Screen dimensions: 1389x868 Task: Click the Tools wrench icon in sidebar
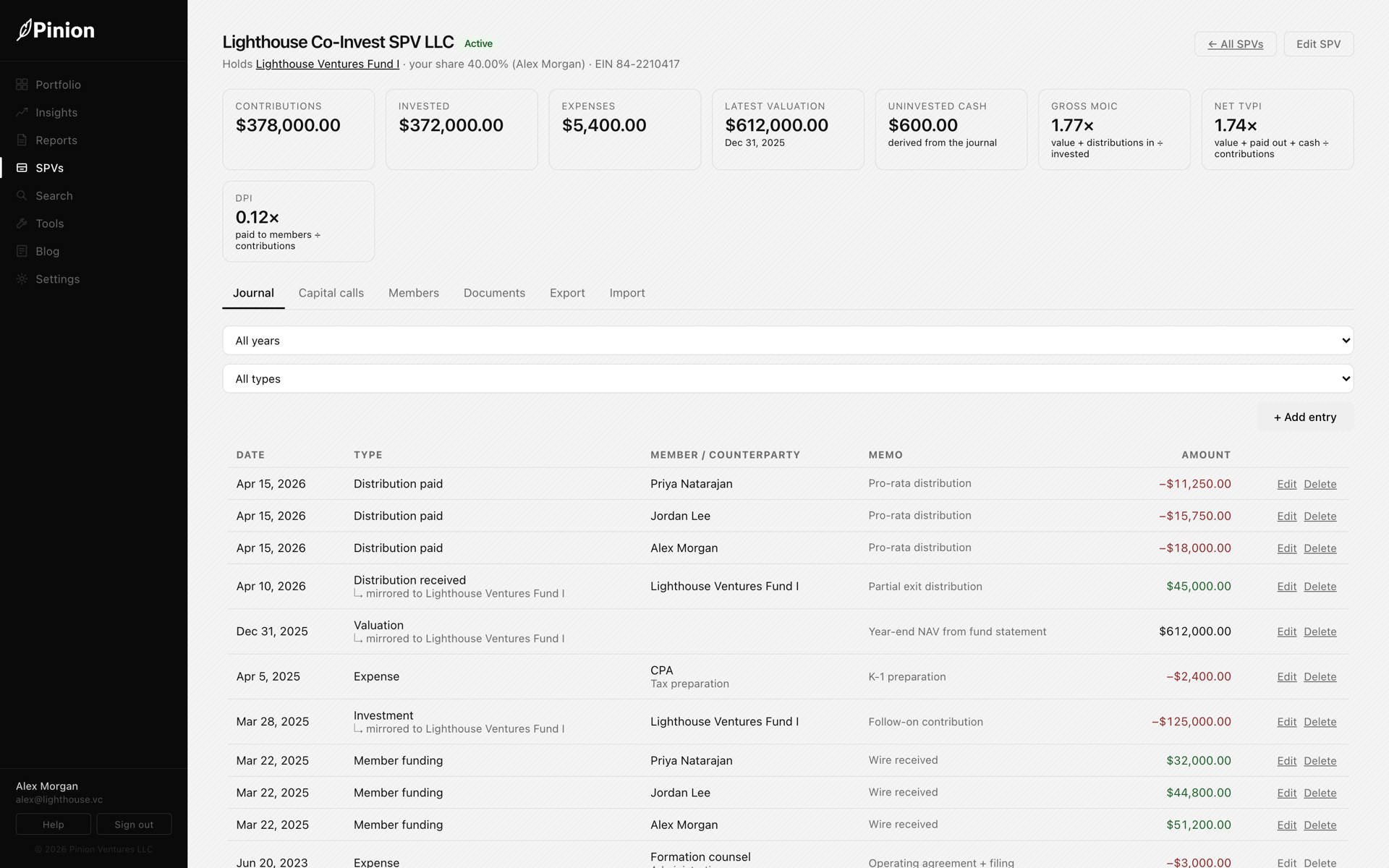(22, 224)
